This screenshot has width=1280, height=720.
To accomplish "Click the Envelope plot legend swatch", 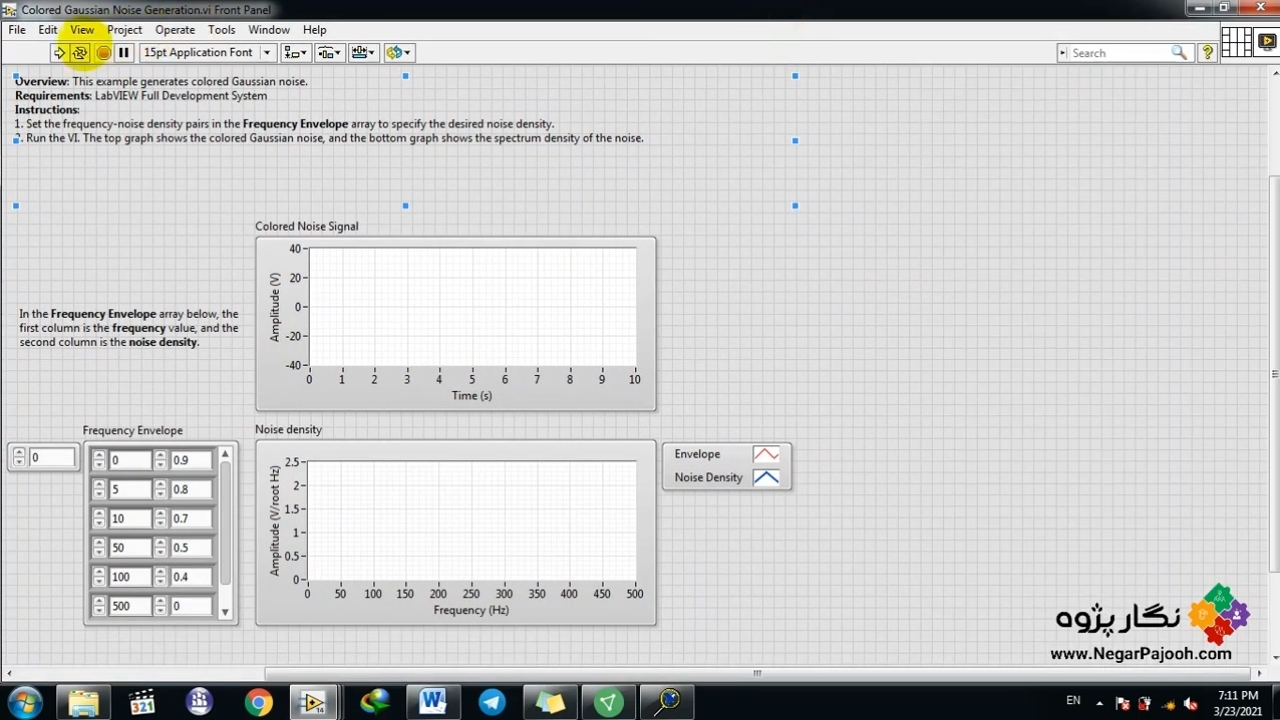I will pyautogui.click(x=766, y=455).
